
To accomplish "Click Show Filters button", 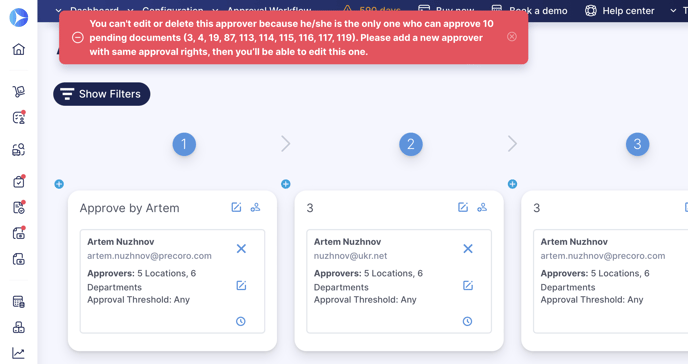I will click(102, 94).
